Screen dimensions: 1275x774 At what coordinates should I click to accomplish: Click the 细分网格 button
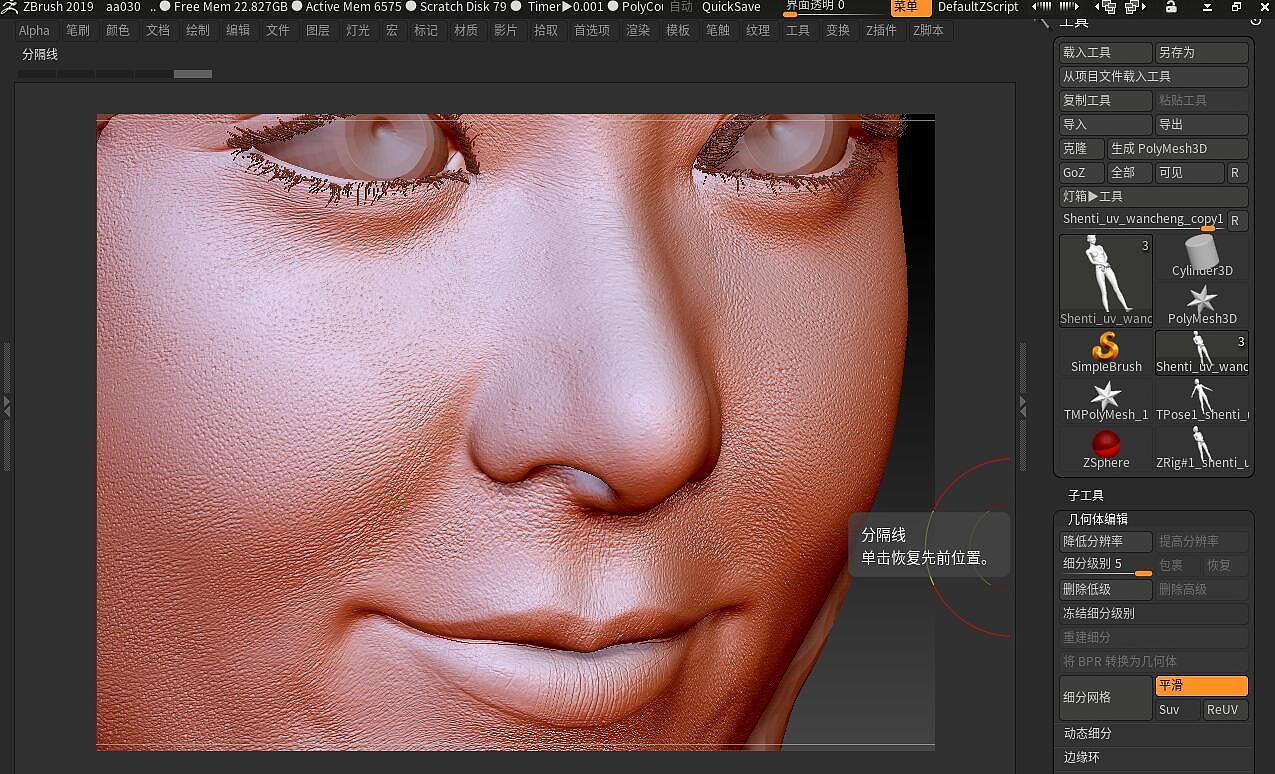[x=1106, y=697]
